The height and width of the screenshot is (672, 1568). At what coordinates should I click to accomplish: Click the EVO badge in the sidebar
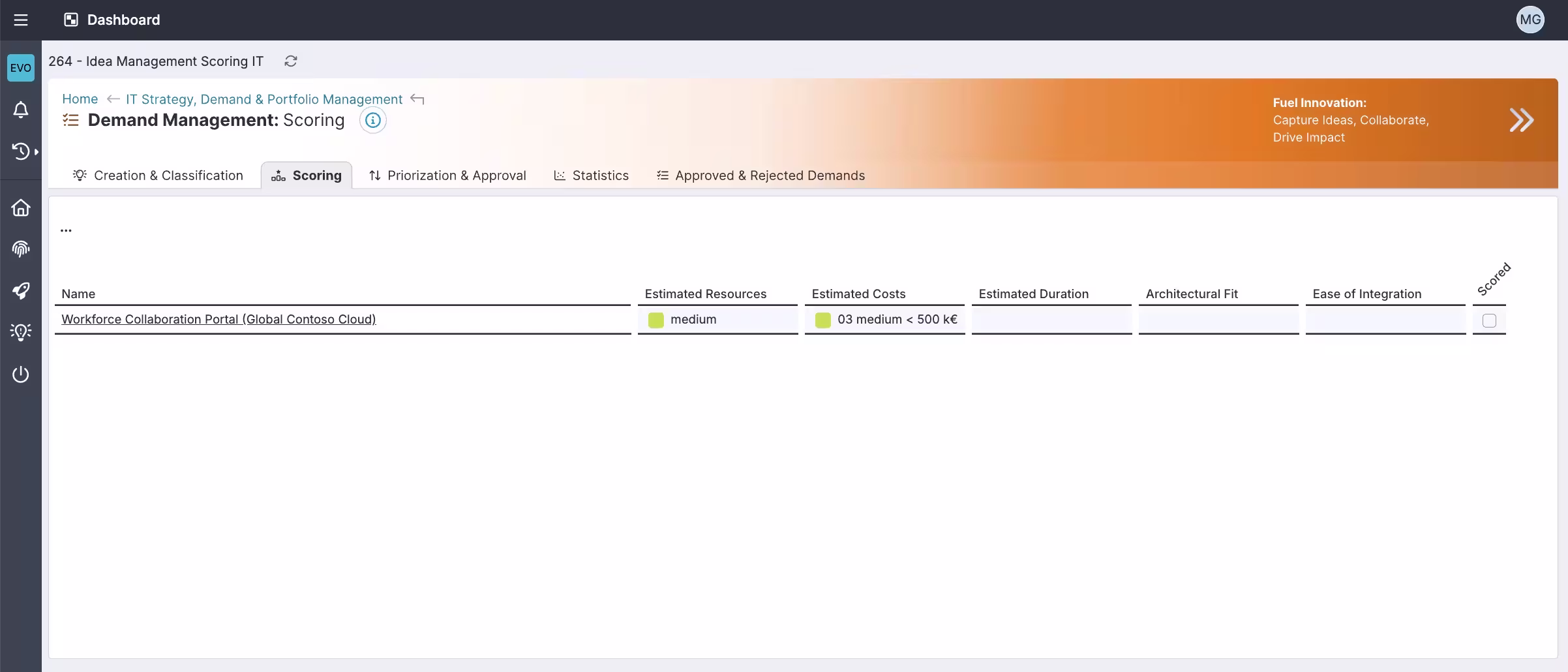[x=21, y=67]
